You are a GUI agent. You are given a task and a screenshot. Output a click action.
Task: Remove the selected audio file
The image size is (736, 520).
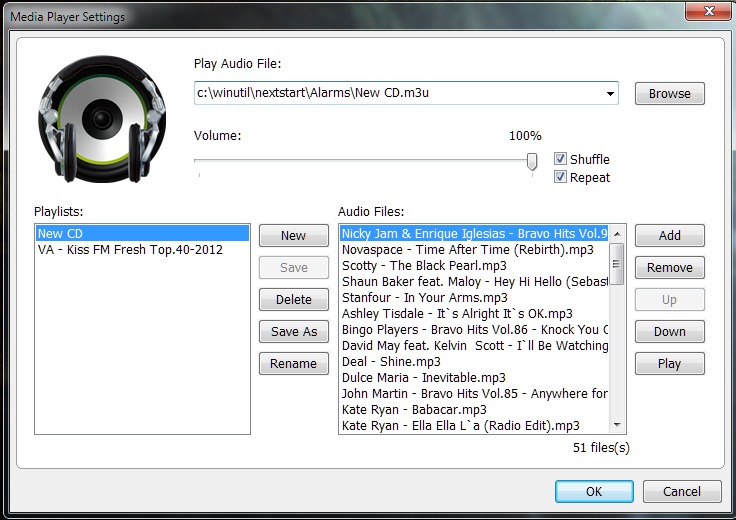[x=669, y=268]
